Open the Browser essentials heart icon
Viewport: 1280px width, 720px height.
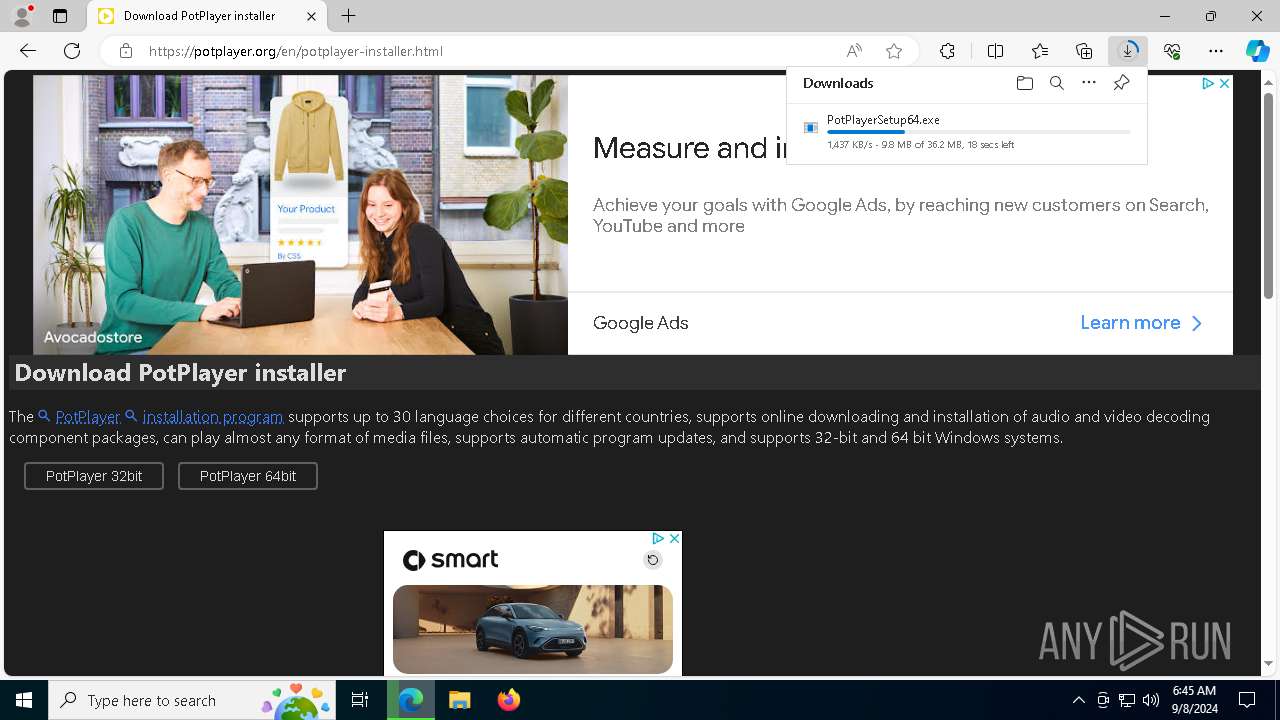1172,51
